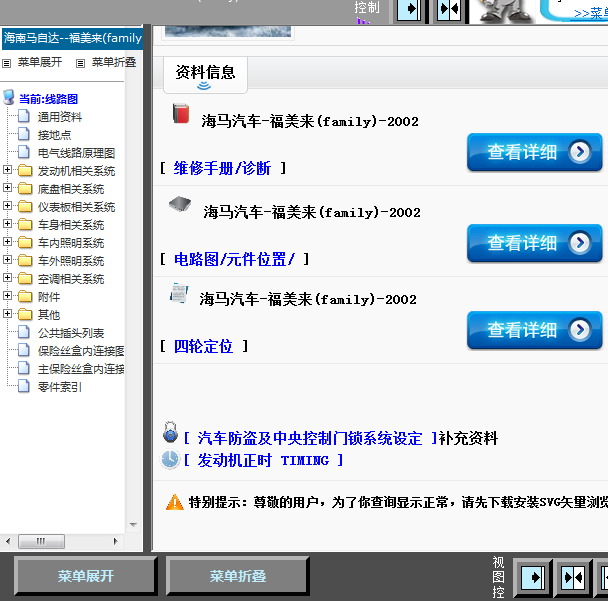Open the 维修手册/诊断 link
608x601 pixels.
[222, 168]
